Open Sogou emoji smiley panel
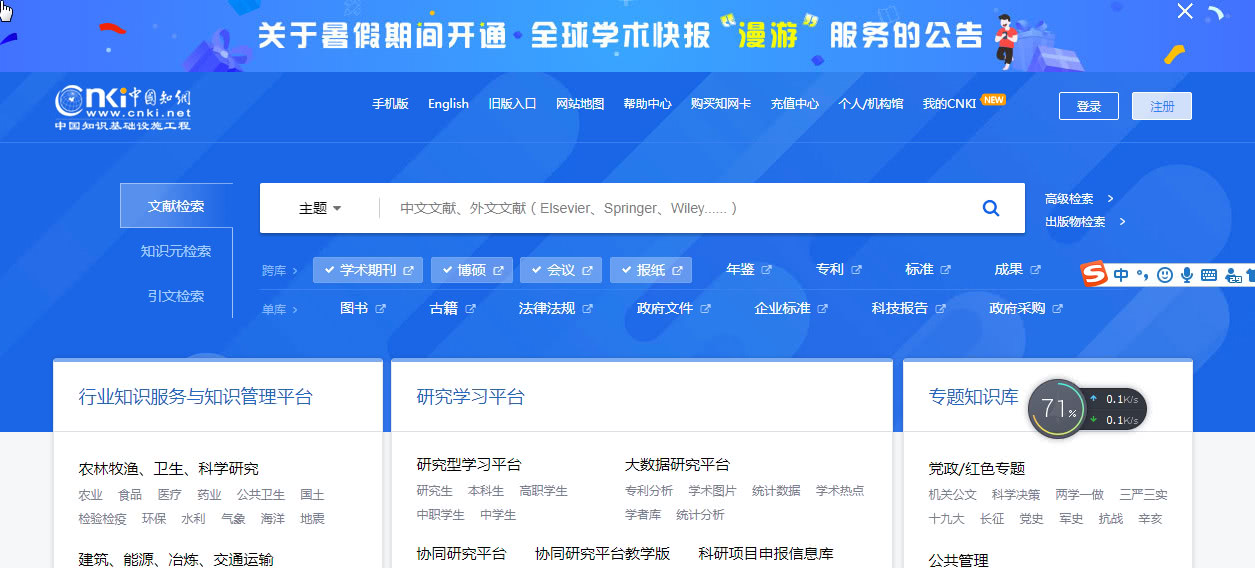This screenshot has height=568, width=1255. click(1164, 274)
